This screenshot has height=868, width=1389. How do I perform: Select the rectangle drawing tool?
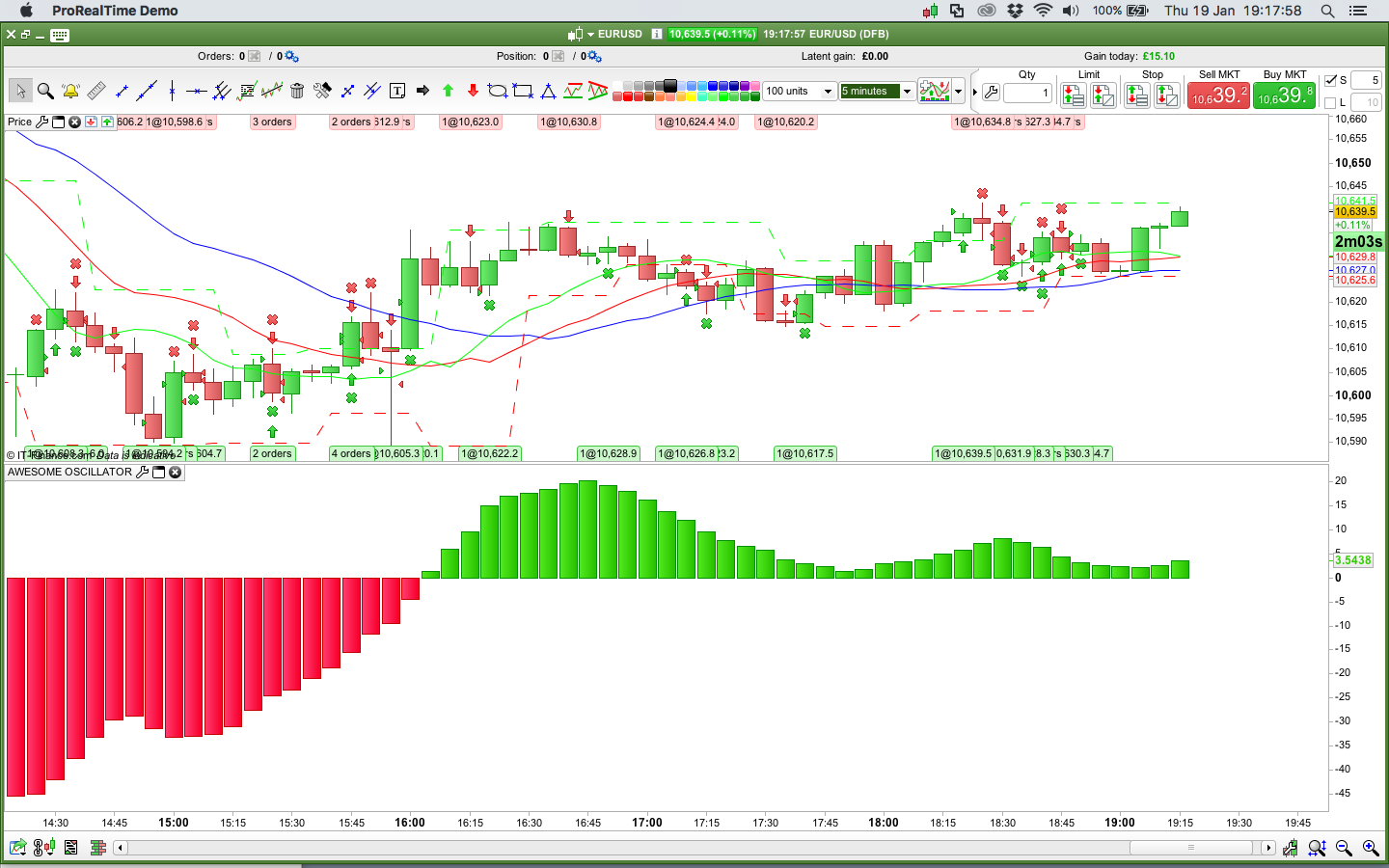(x=523, y=91)
